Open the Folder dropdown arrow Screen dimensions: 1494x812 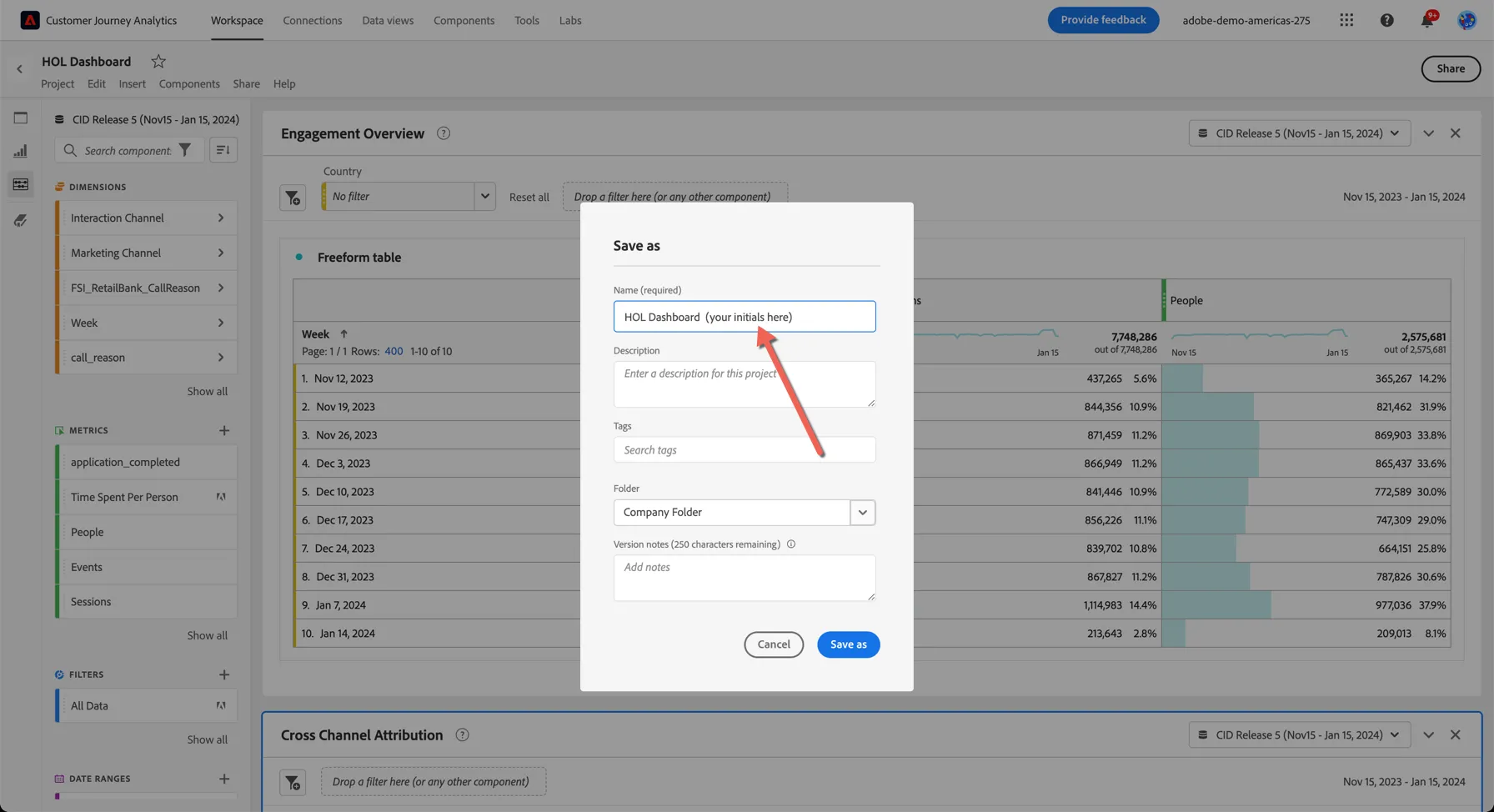(x=863, y=513)
